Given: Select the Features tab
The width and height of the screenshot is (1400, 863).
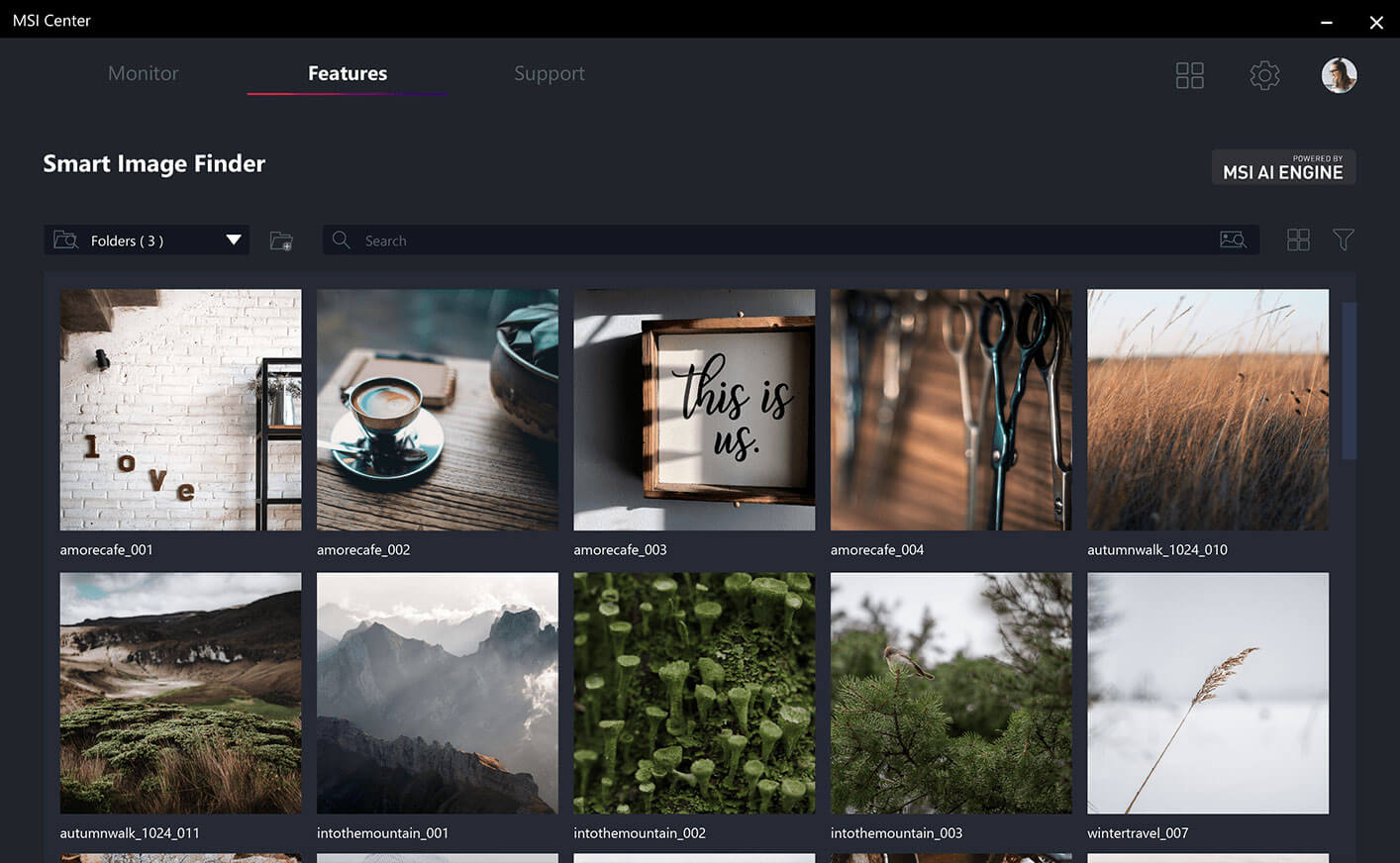Looking at the screenshot, I should (347, 73).
